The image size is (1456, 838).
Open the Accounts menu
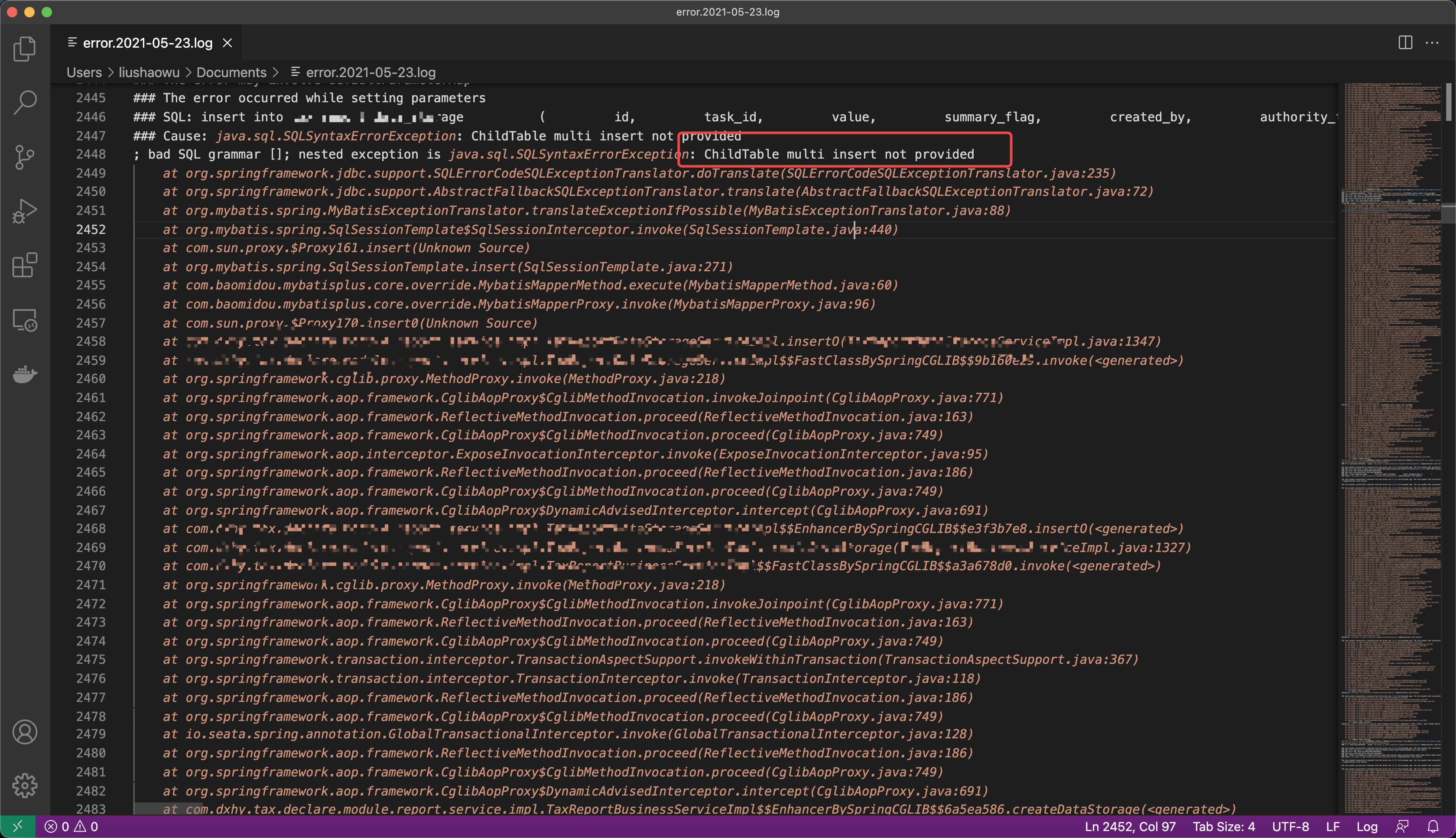pyautogui.click(x=25, y=732)
